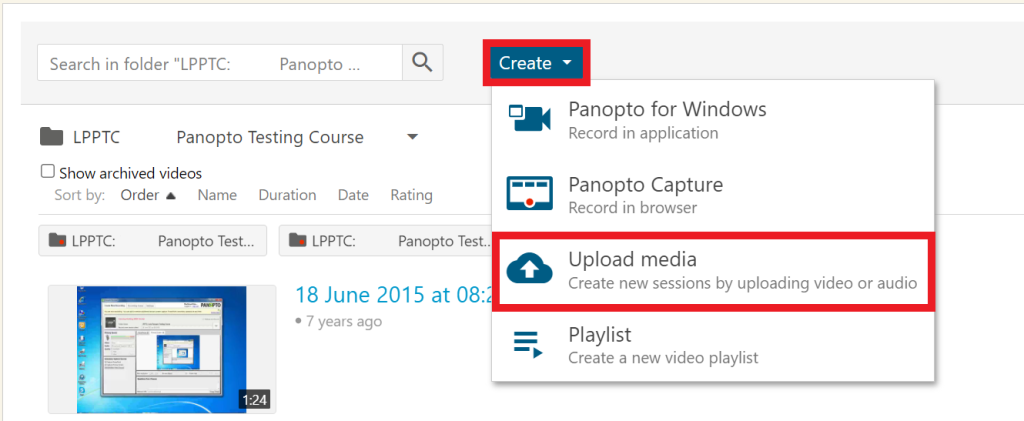Click the magnifying glass search icon
The height and width of the screenshot is (421, 1024).
[423, 63]
